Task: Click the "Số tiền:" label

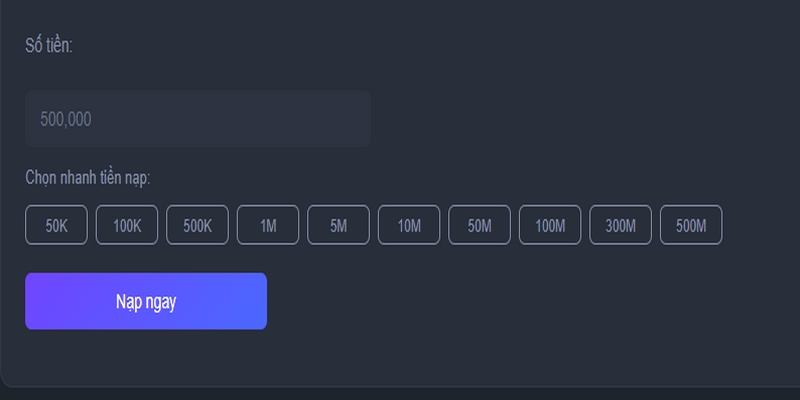Action: click(x=49, y=45)
